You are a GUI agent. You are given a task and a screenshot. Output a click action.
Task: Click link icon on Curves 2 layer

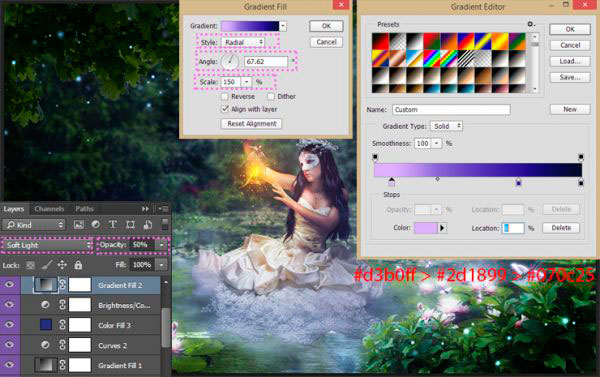[x=62, y=345]
